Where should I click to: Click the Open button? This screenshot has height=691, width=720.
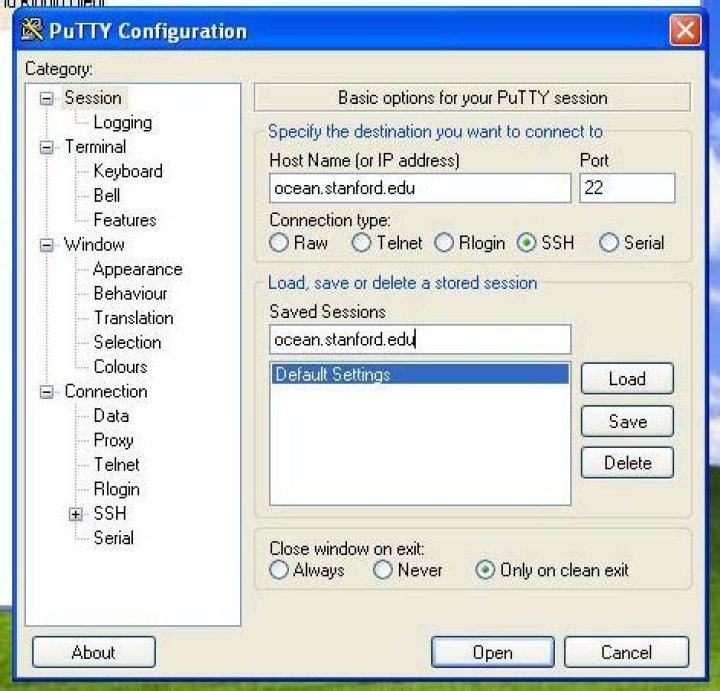pyautogui.click(x=493, y=652)
